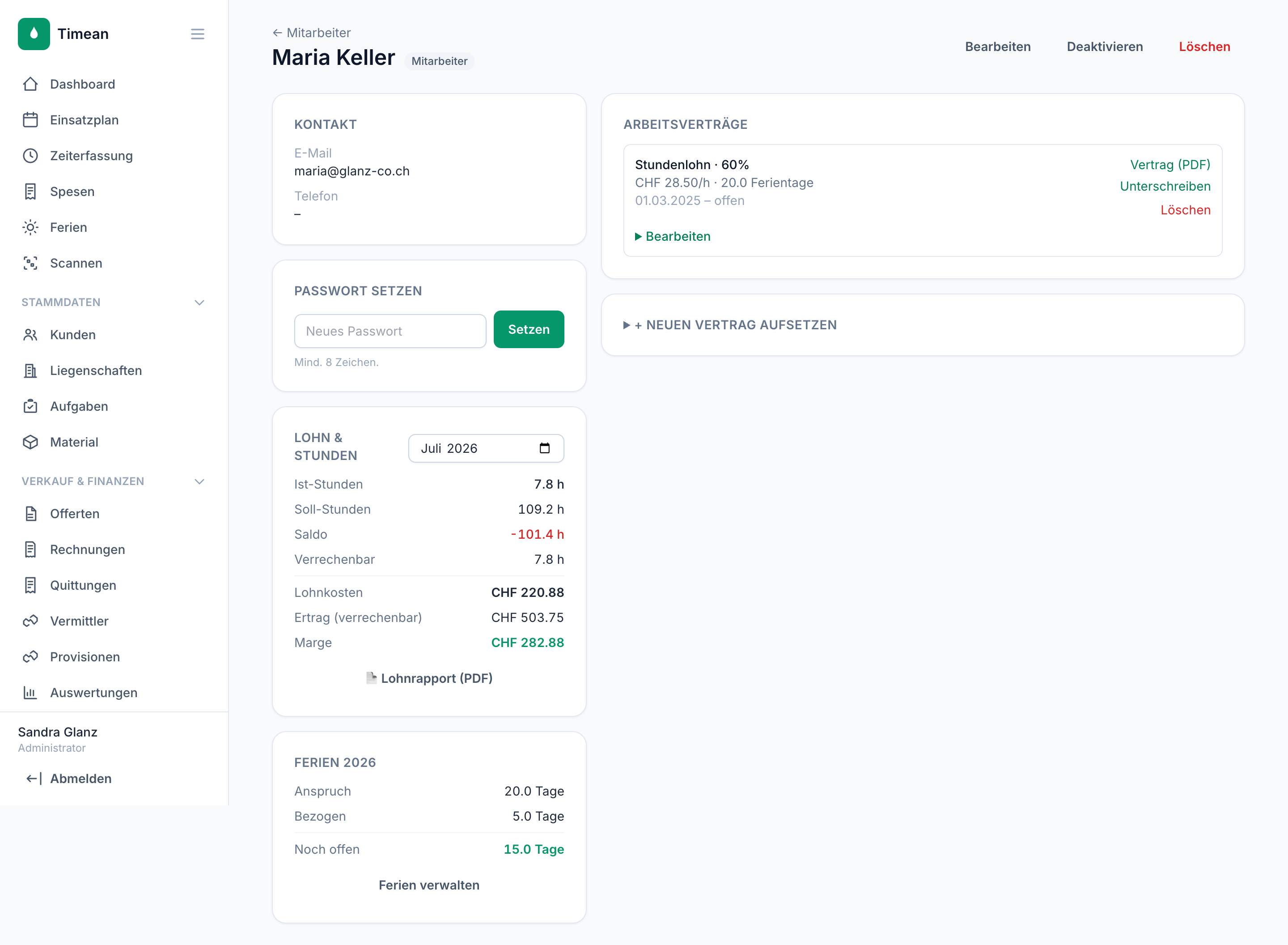Click the Mitarbeiter role badge
The width and height of the screenshot is (1288, 945).
point(439,61)
